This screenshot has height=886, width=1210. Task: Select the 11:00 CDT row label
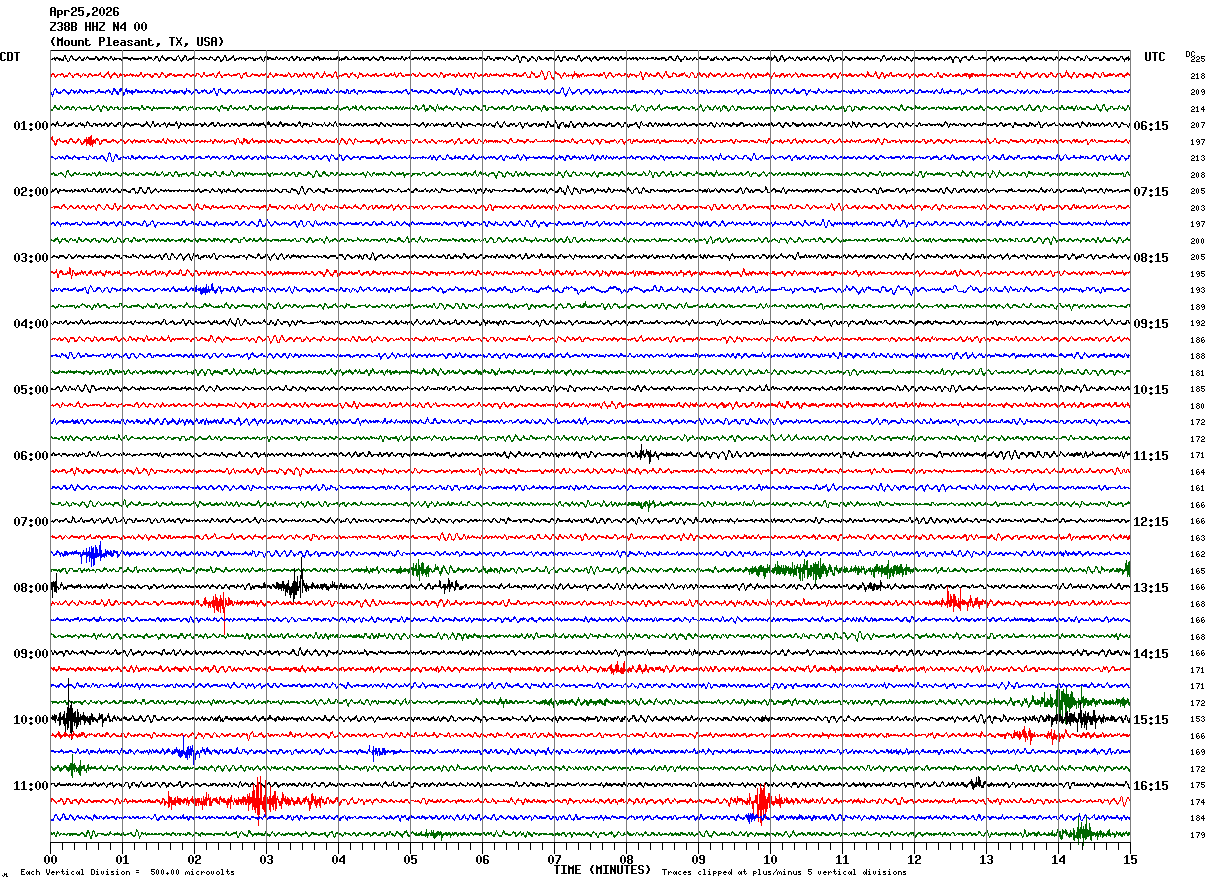pyautogui.click(x=31, y=786)
